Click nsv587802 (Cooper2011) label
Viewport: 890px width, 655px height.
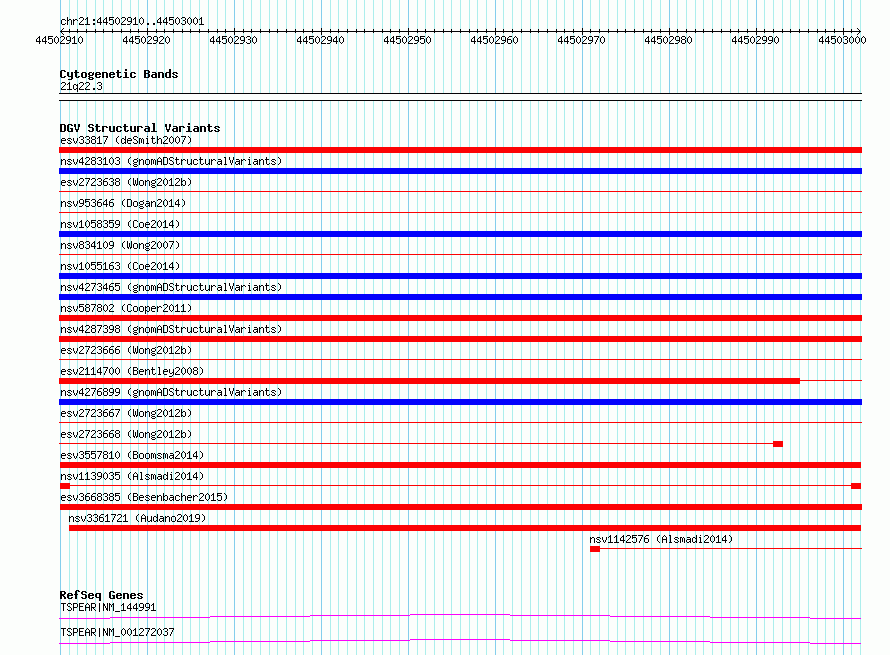(x=126, y=308)
